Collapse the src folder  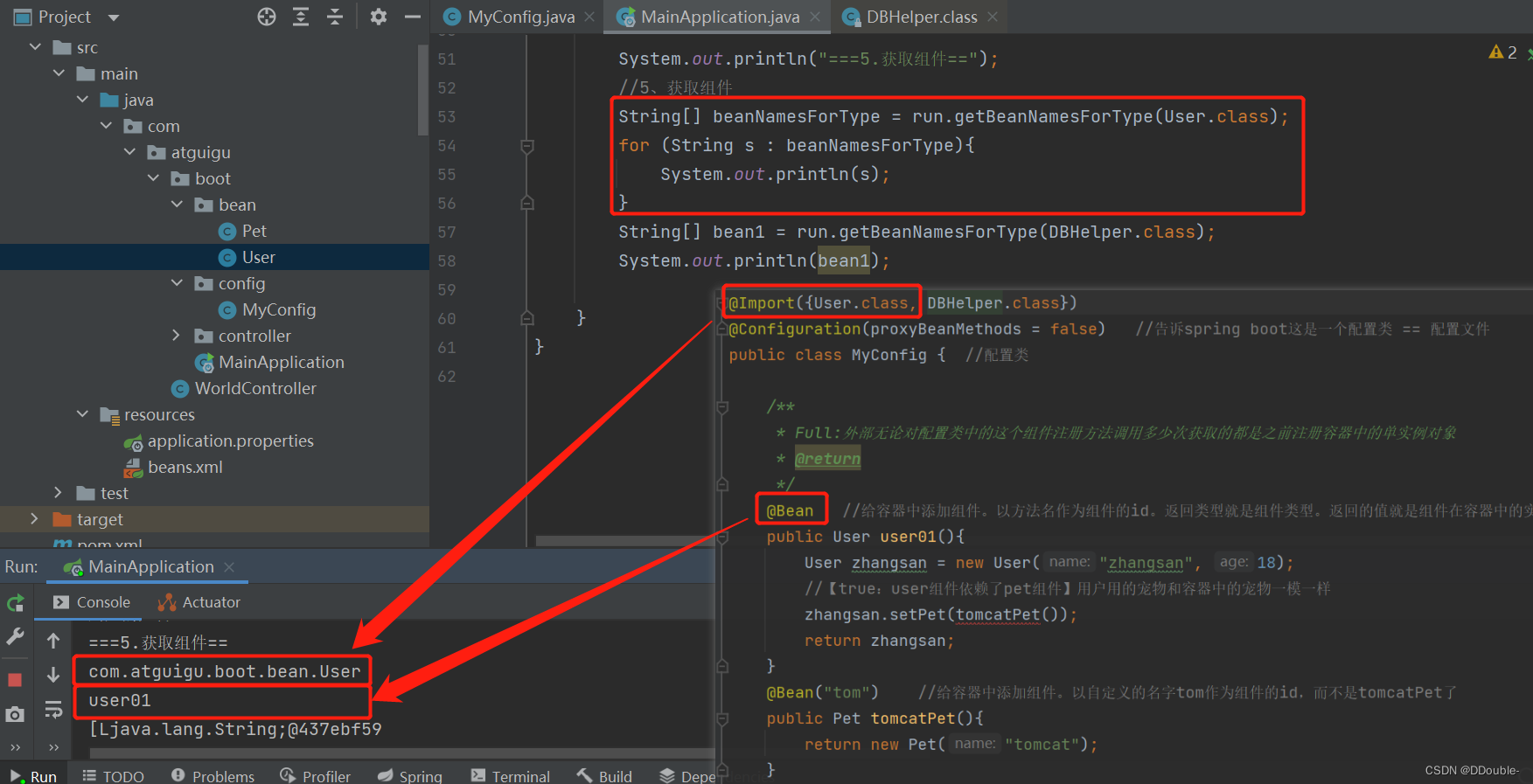(x=35, y=47)
